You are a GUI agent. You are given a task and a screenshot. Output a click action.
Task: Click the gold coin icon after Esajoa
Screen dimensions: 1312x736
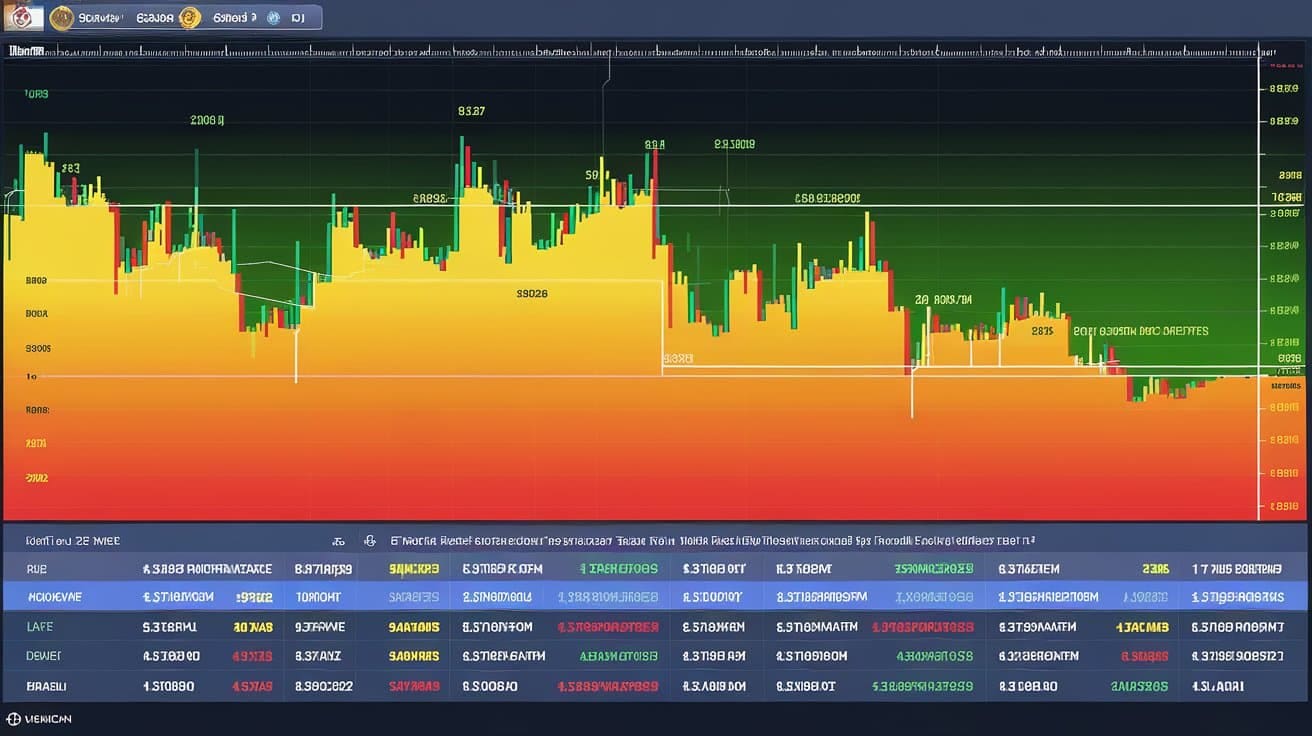[x=190, y=17]
